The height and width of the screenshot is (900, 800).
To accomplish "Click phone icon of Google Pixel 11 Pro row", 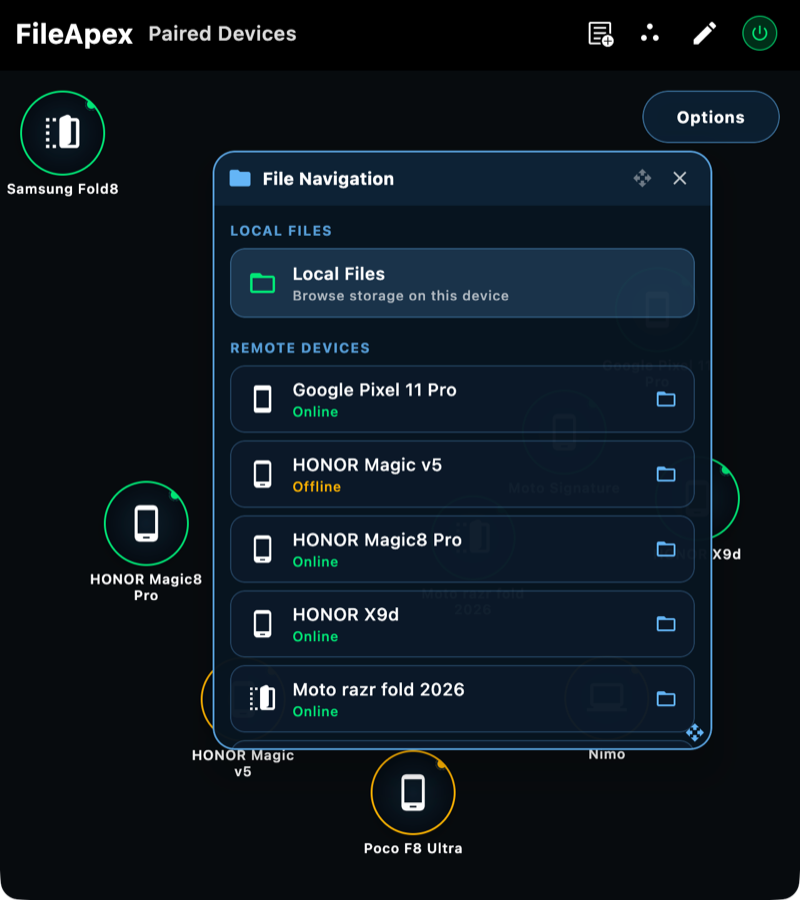I will [263, 399].
